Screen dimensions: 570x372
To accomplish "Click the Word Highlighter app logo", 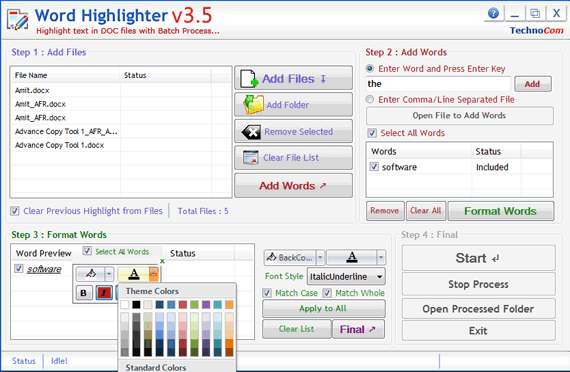I will tap(17, 20).
